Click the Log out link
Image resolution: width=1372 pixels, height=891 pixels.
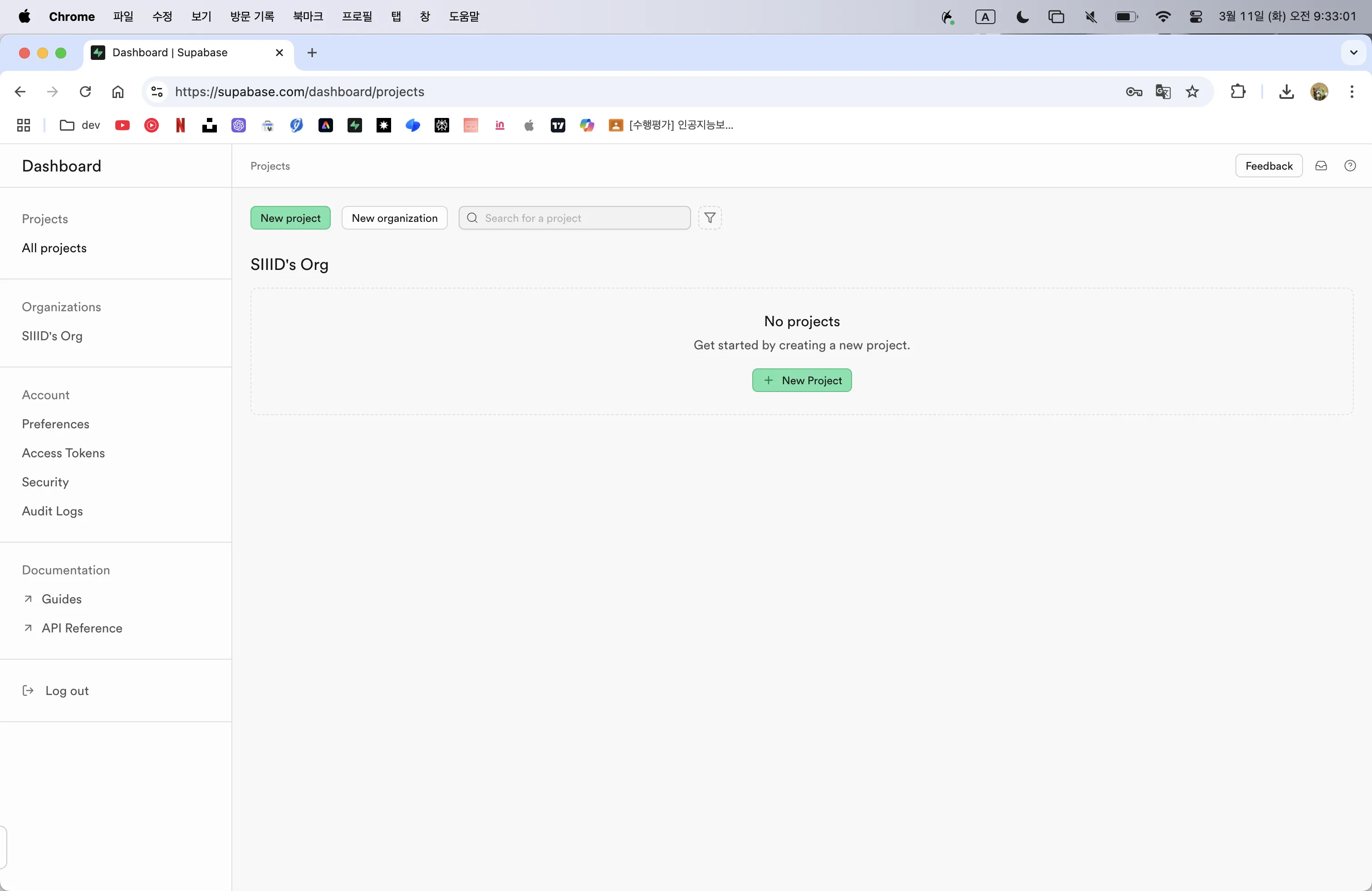[66, 690]
